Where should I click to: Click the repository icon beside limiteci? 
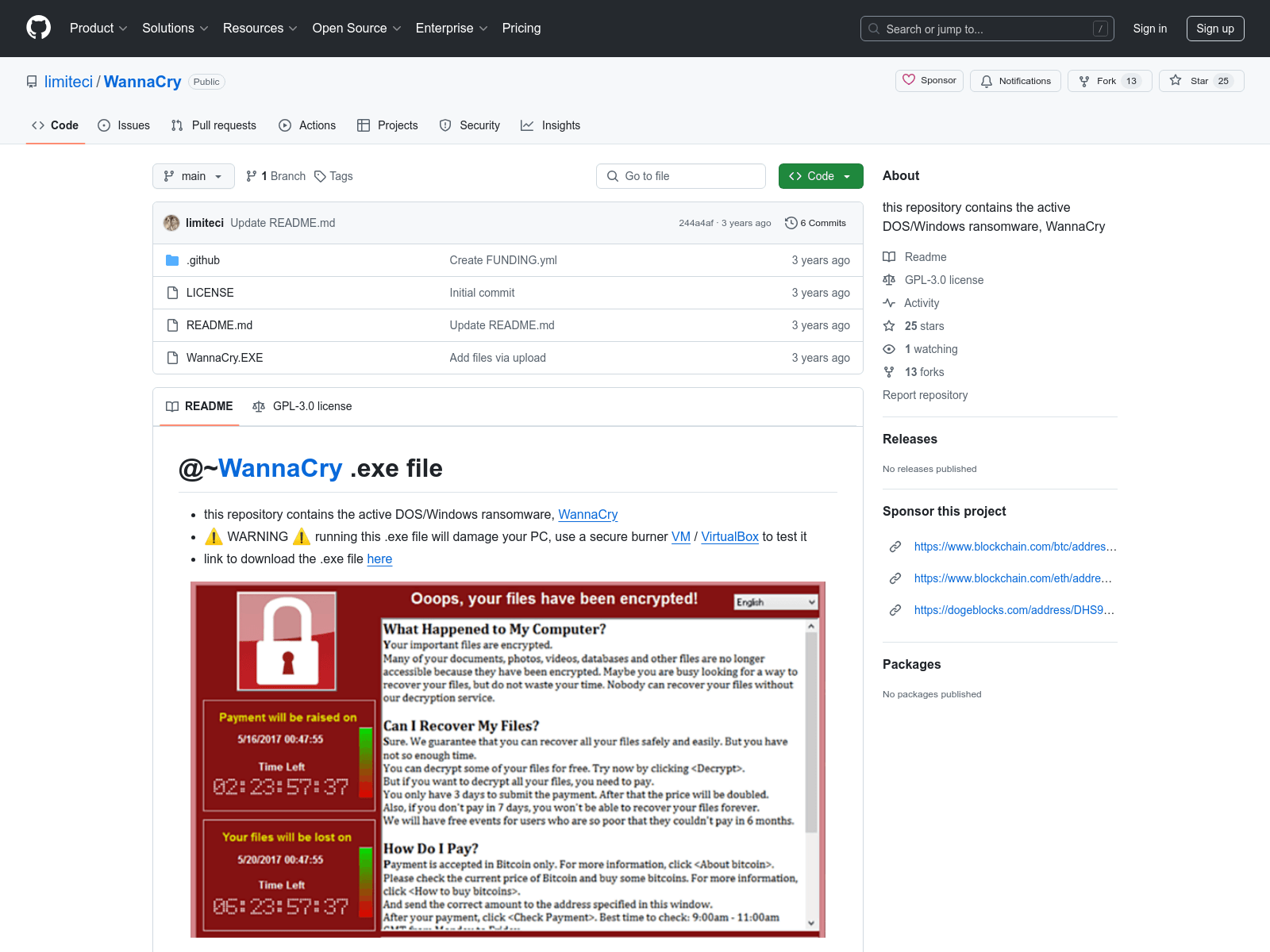click(32, 82)
